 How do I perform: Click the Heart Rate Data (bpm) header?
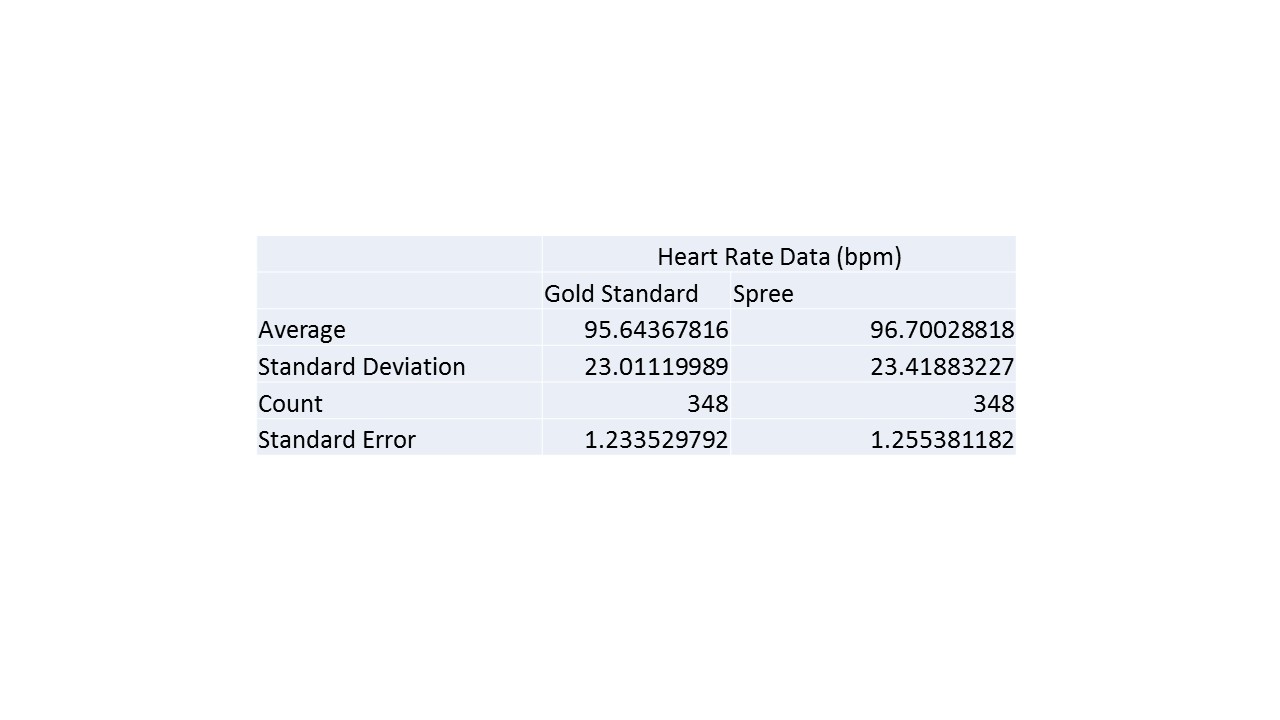coord(778,257)
